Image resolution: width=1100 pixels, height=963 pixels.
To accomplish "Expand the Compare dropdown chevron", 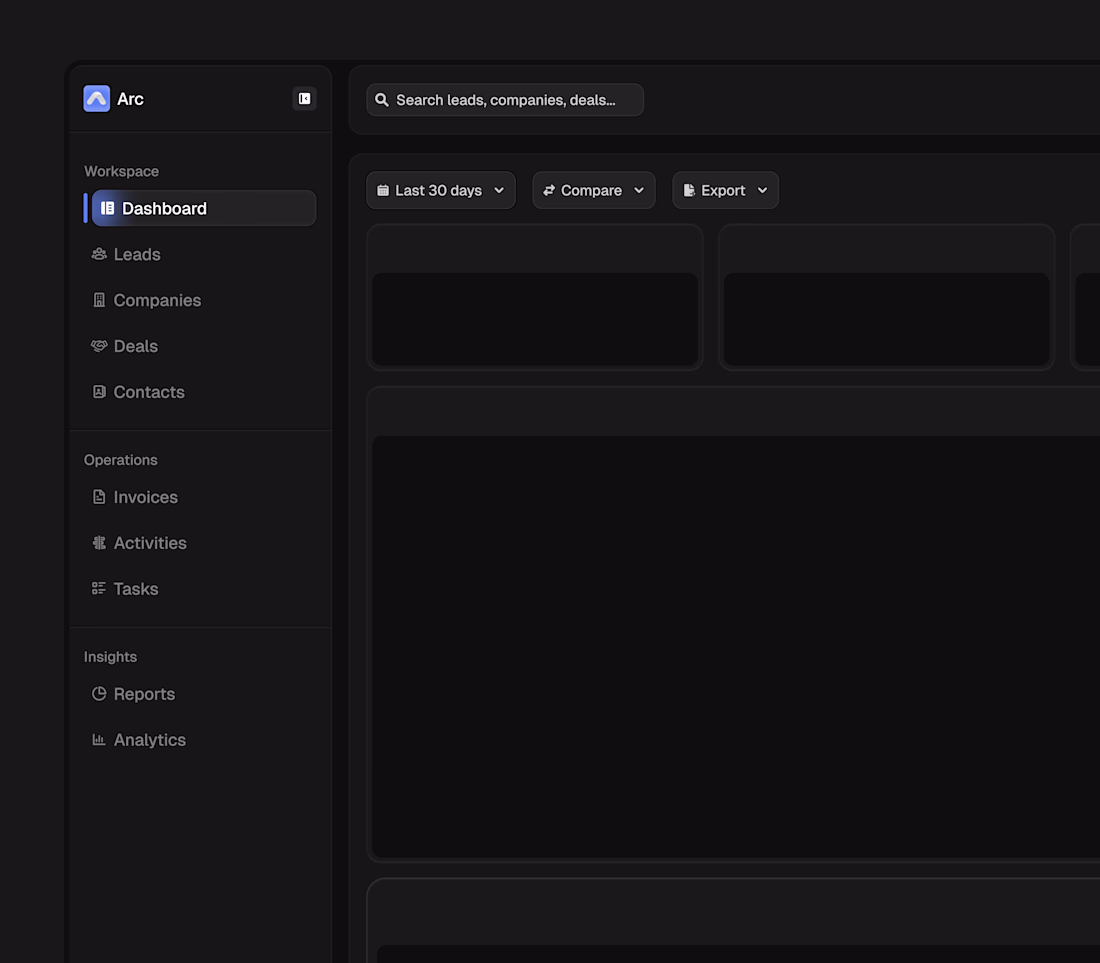I will coord(639,190).
